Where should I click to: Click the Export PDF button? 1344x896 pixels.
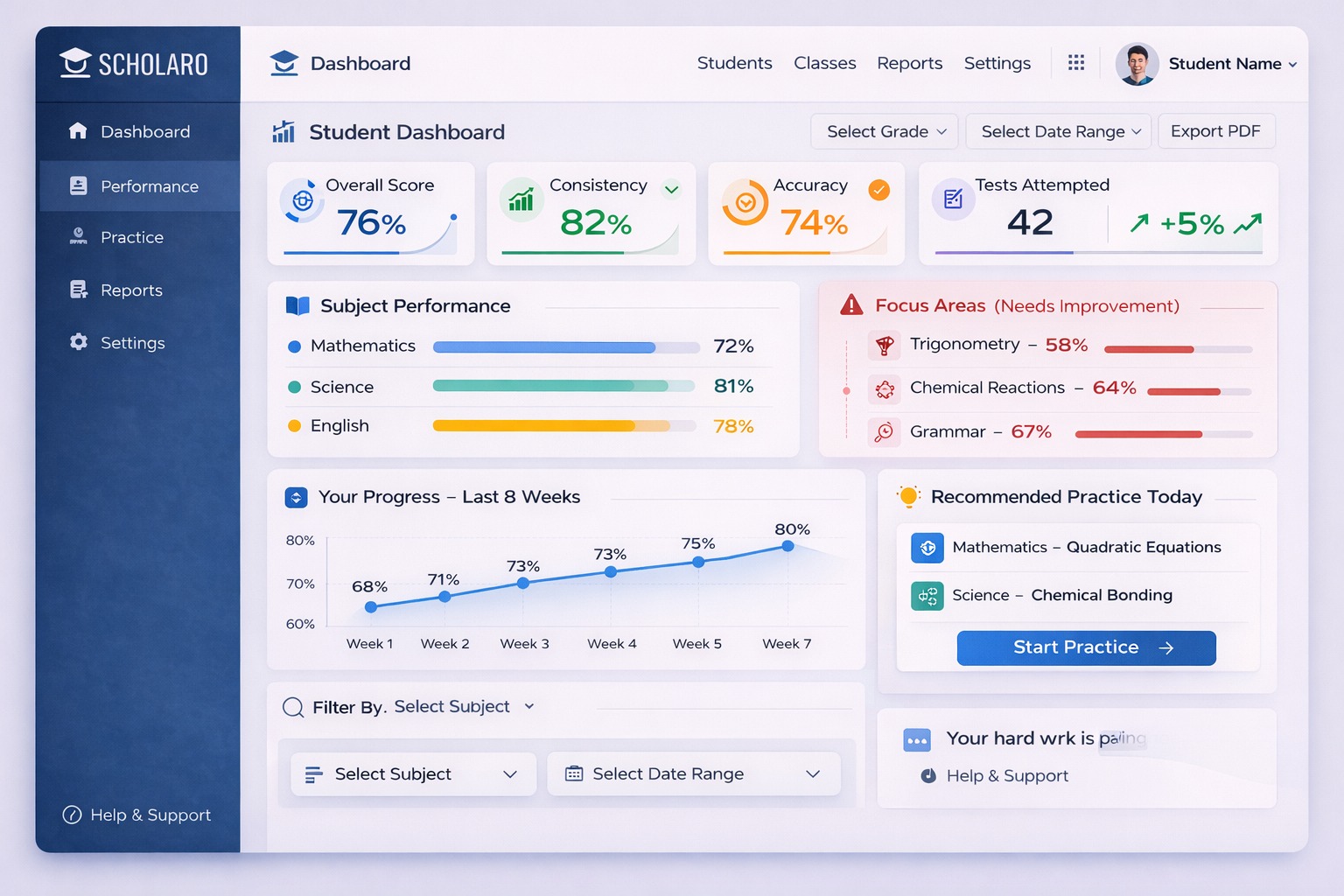click(1216, 131)
